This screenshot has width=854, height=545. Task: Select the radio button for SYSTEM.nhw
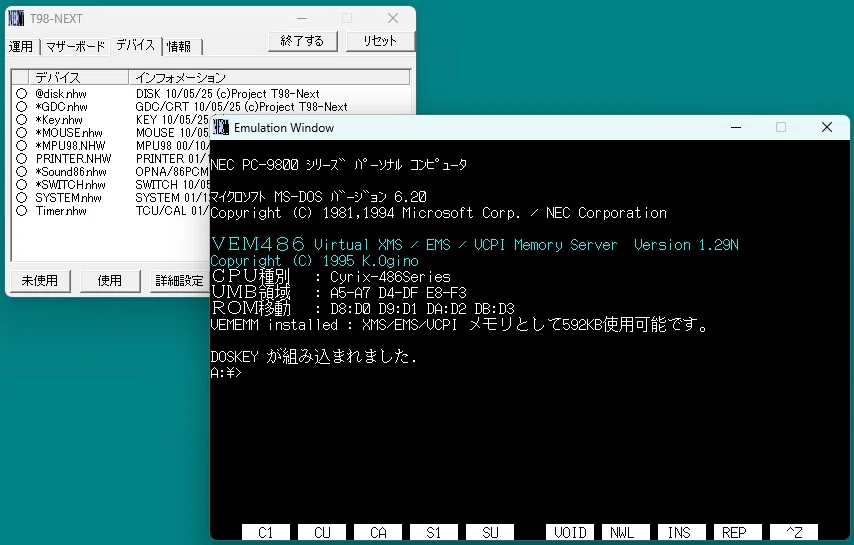[x=21, y=198]
